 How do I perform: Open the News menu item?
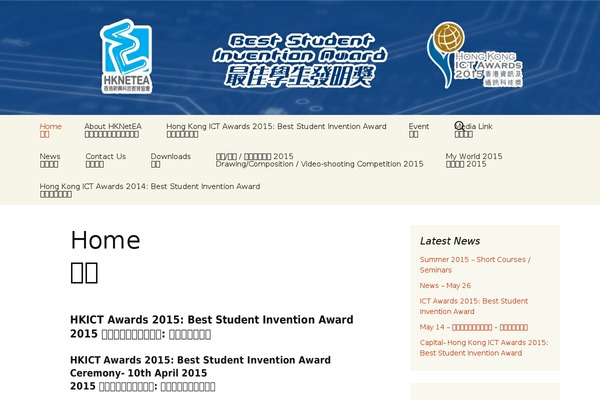point(50,160)
